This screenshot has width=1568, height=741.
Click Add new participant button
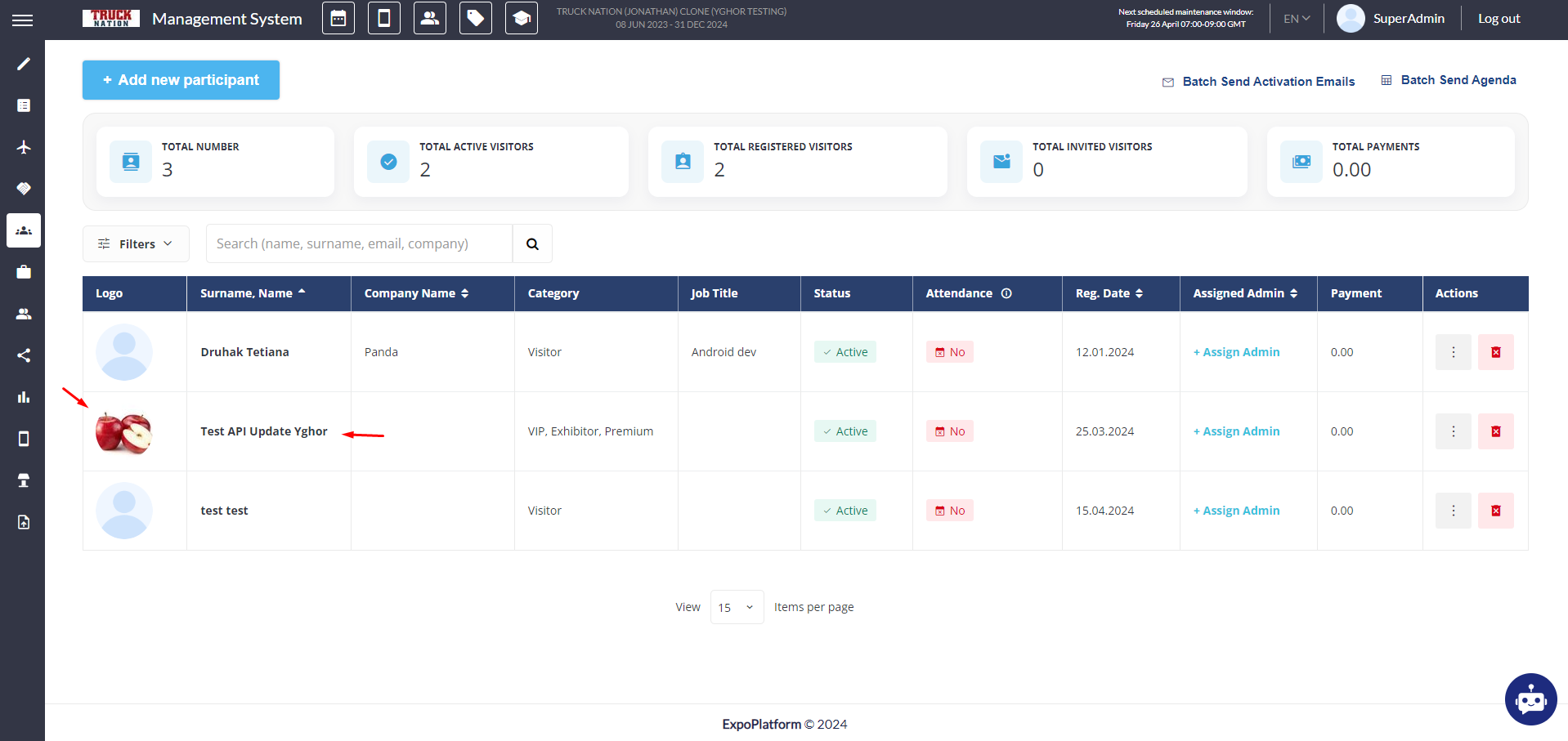tap(181, 80)
